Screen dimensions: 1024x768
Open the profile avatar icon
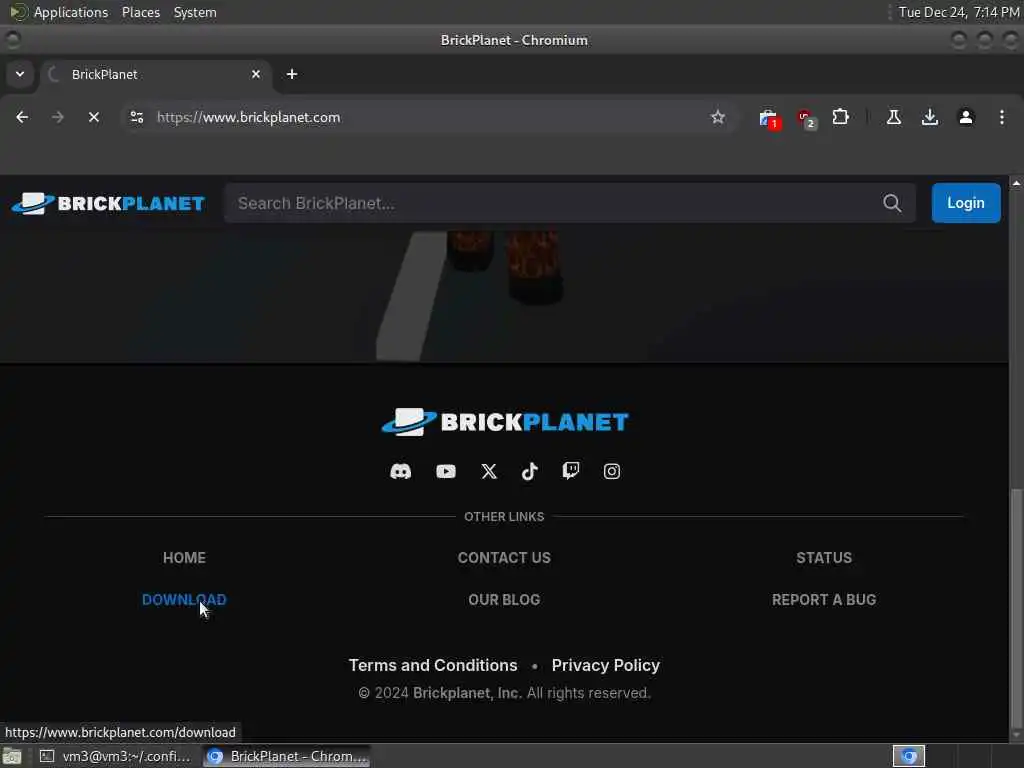966,117
